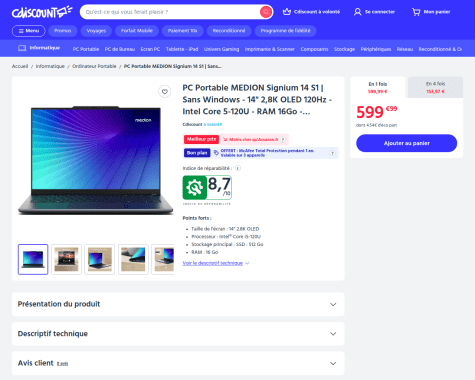Image resolution: width=475 pixels, height=380 pixels.
Task: Open Composants category
Action: click(x=314, y=49)
